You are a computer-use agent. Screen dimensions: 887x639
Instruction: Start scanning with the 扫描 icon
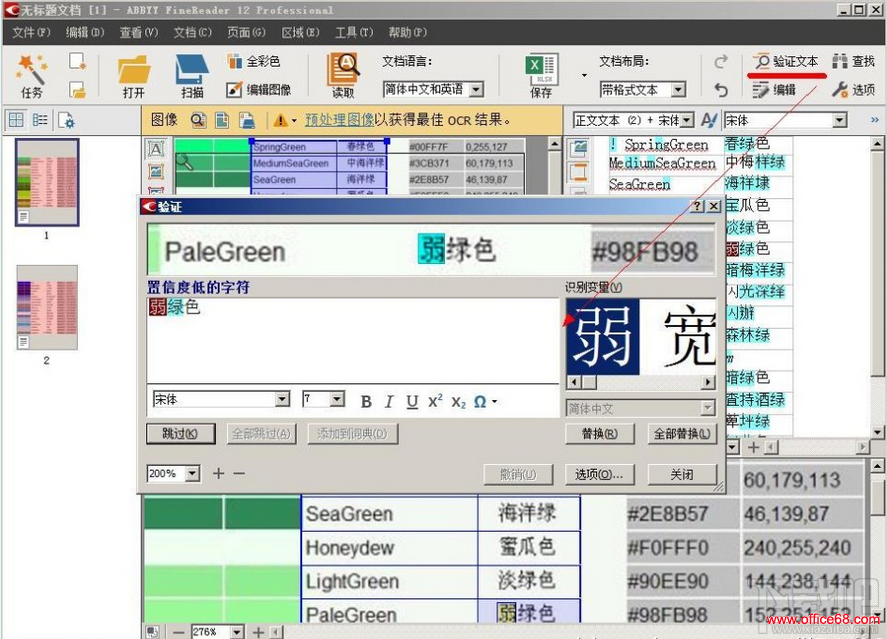(x=192, y=69)
